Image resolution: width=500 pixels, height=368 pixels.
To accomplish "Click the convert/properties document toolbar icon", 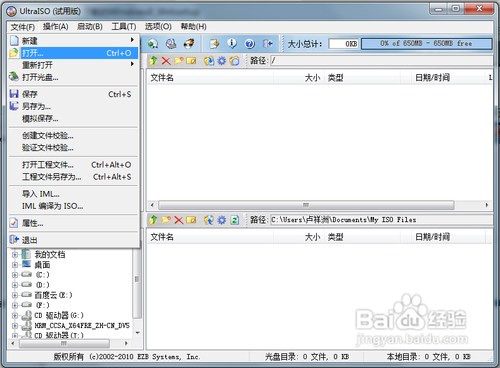I will pos(214,44).
